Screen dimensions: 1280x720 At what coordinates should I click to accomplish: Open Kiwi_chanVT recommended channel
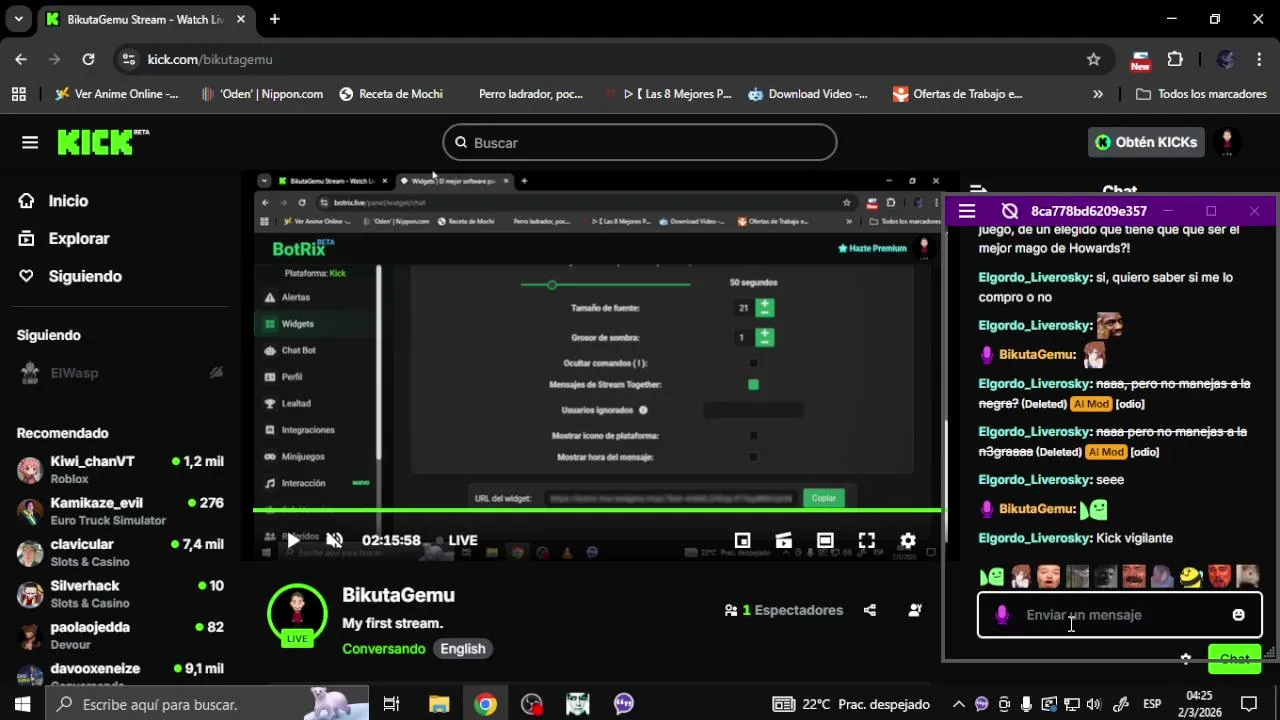click(120, 469)
